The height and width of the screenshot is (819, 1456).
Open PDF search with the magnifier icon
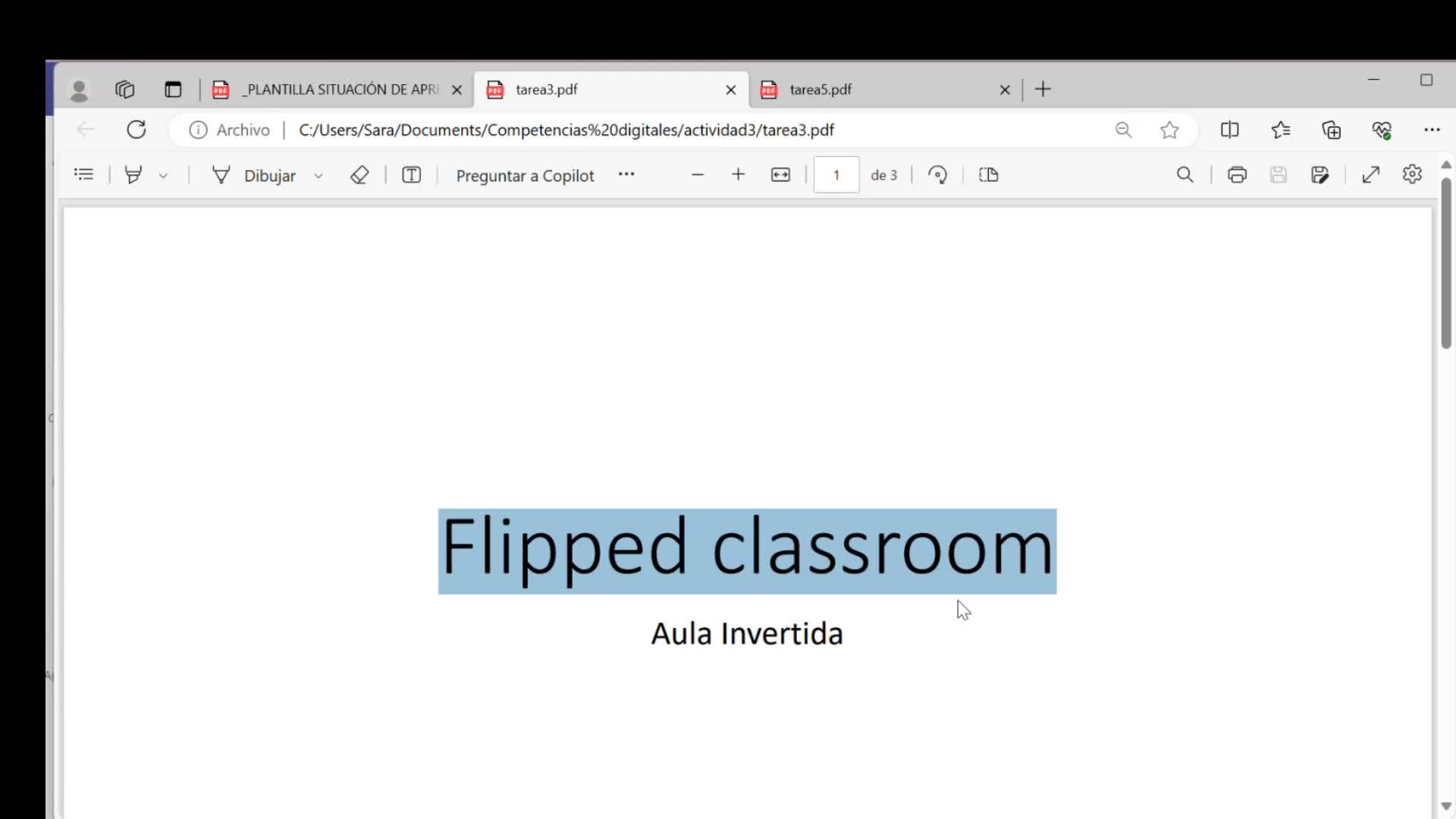1185,175
